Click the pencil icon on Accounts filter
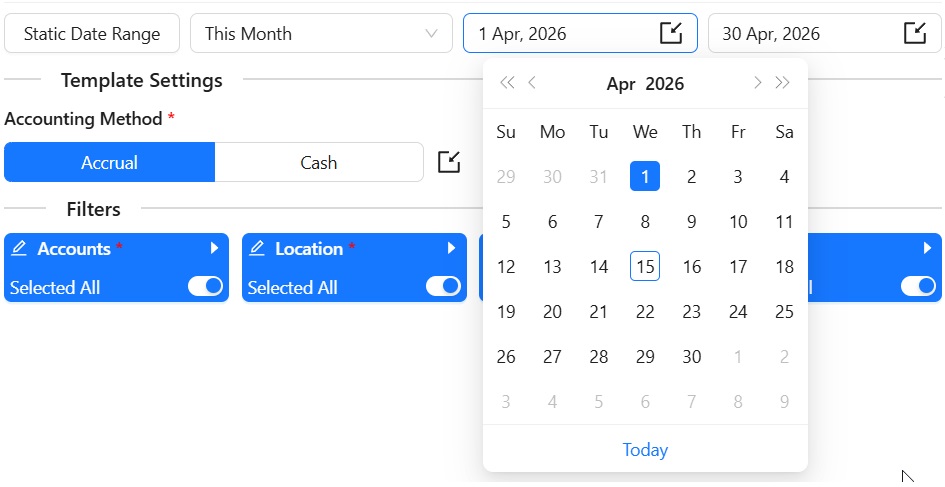 (x=19, y=248)
